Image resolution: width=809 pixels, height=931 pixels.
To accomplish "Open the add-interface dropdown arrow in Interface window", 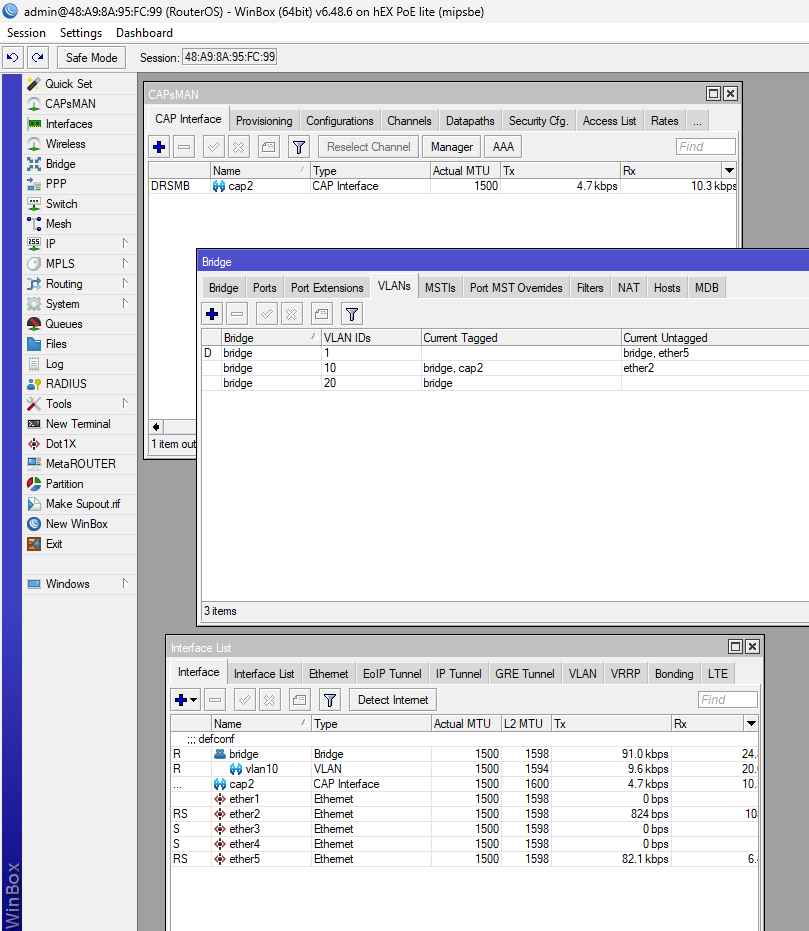I will [192, 699].
